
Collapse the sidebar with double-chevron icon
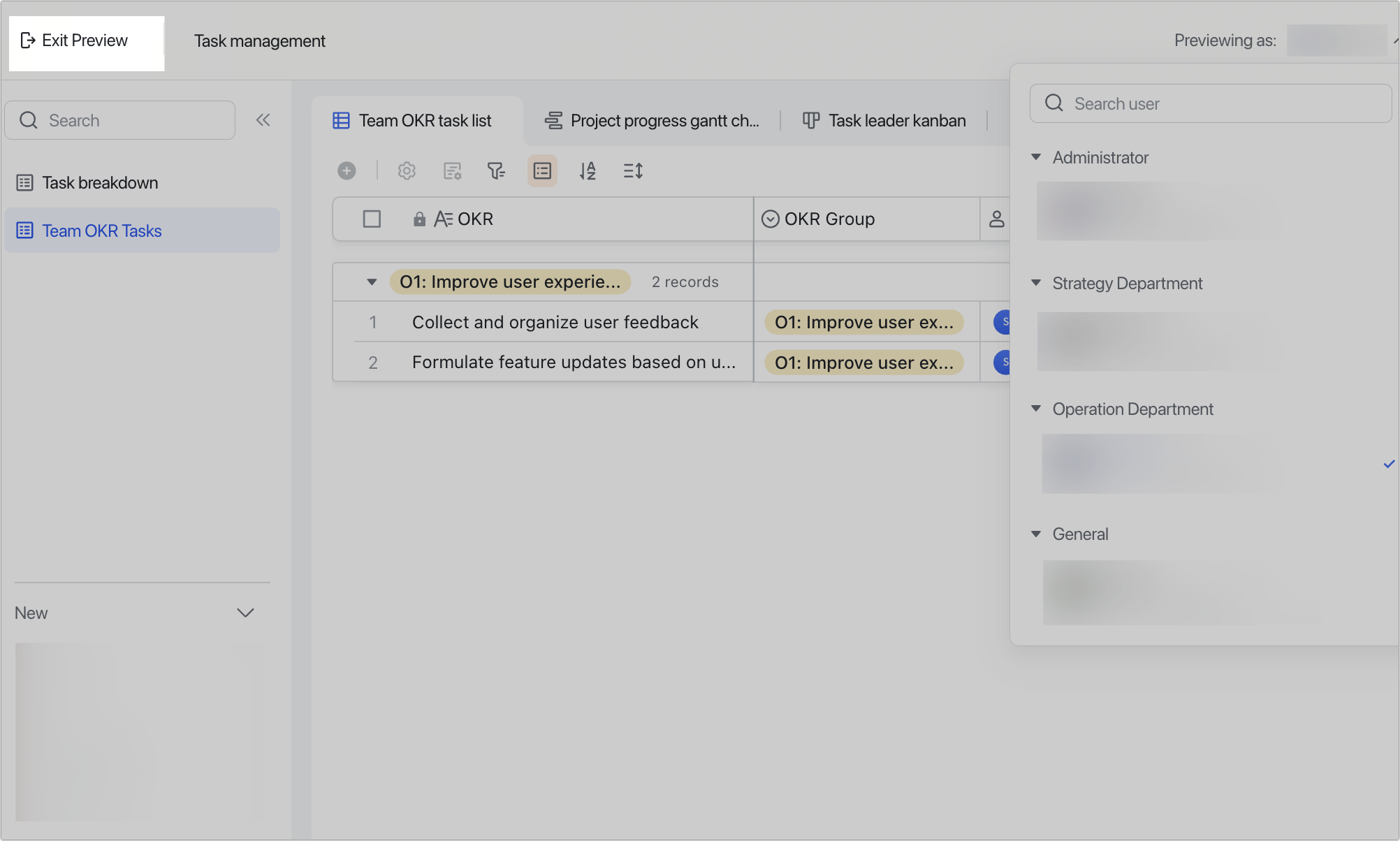coord(263,119)
